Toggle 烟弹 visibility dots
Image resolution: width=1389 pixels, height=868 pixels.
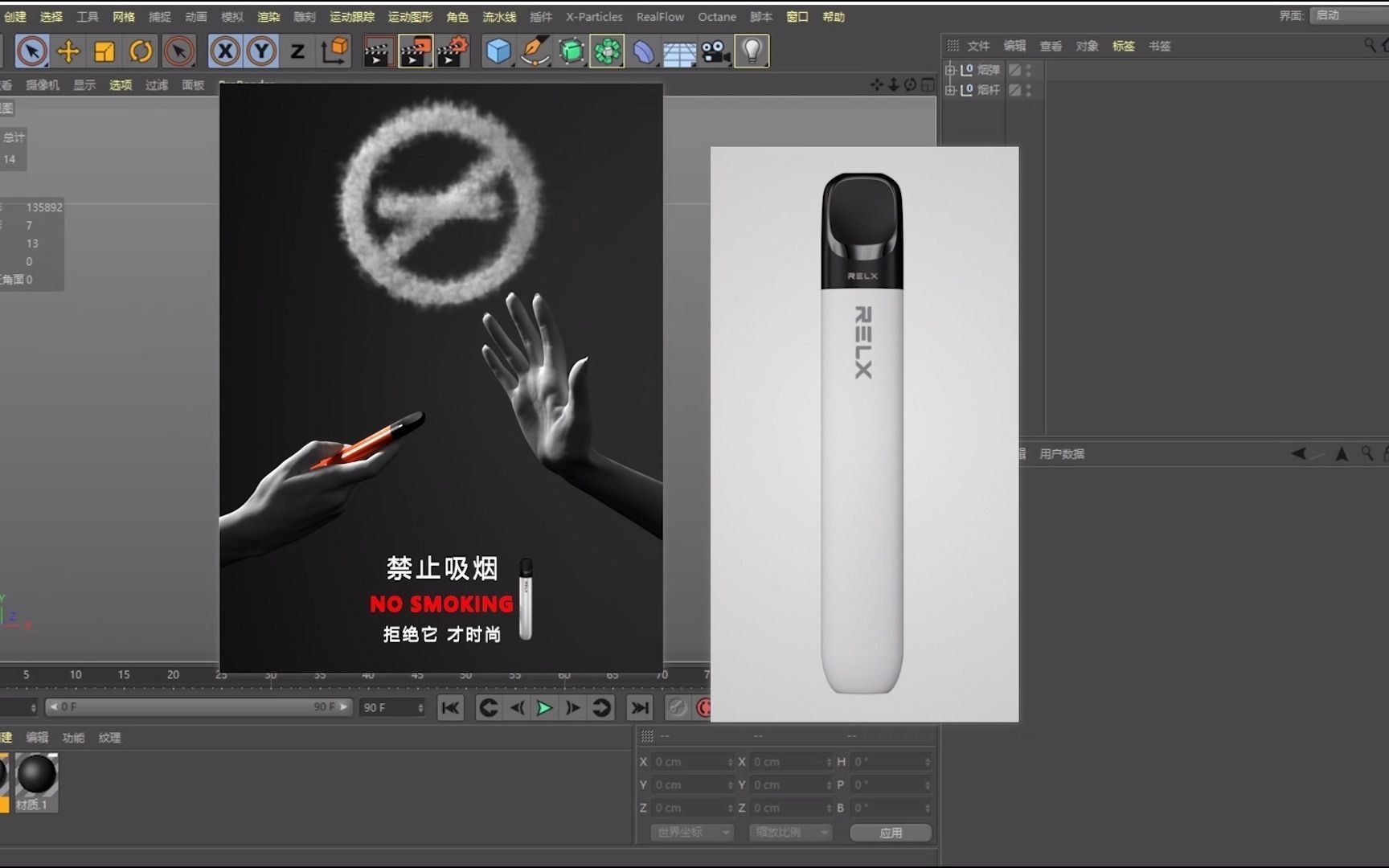1028,70
